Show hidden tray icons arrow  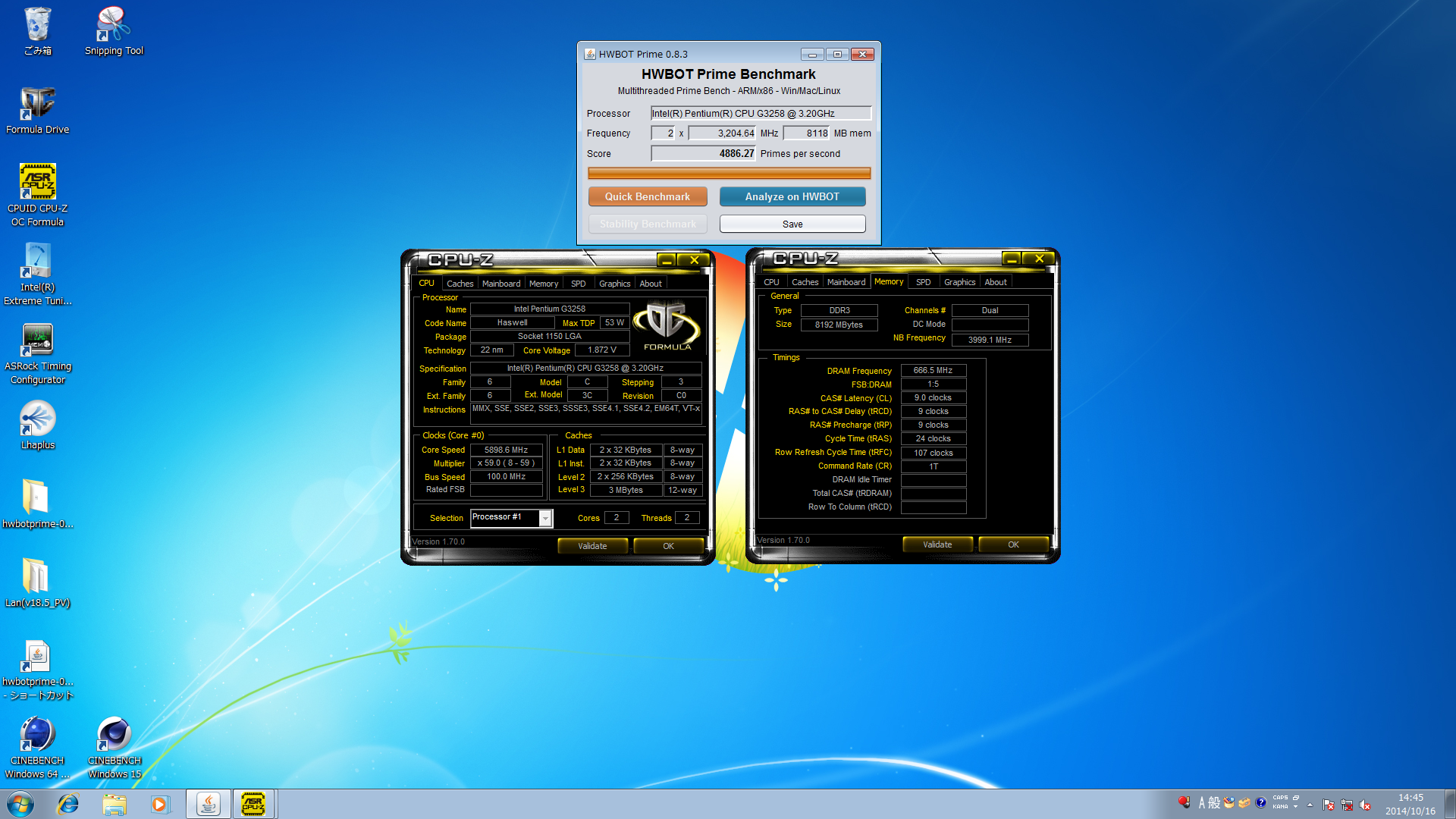coord(1310,805)
